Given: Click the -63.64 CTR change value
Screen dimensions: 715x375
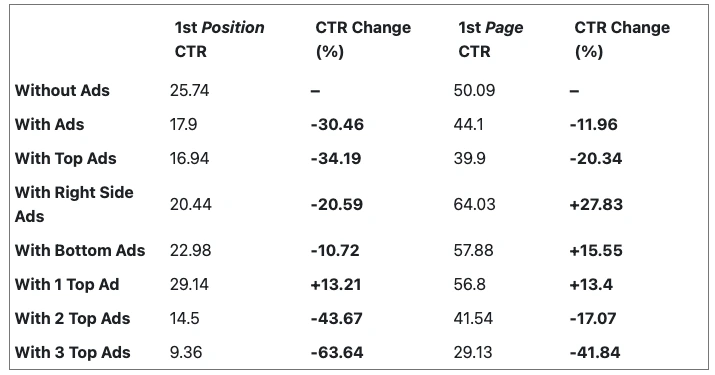Looking at the screenshot, I should [337, 353].
